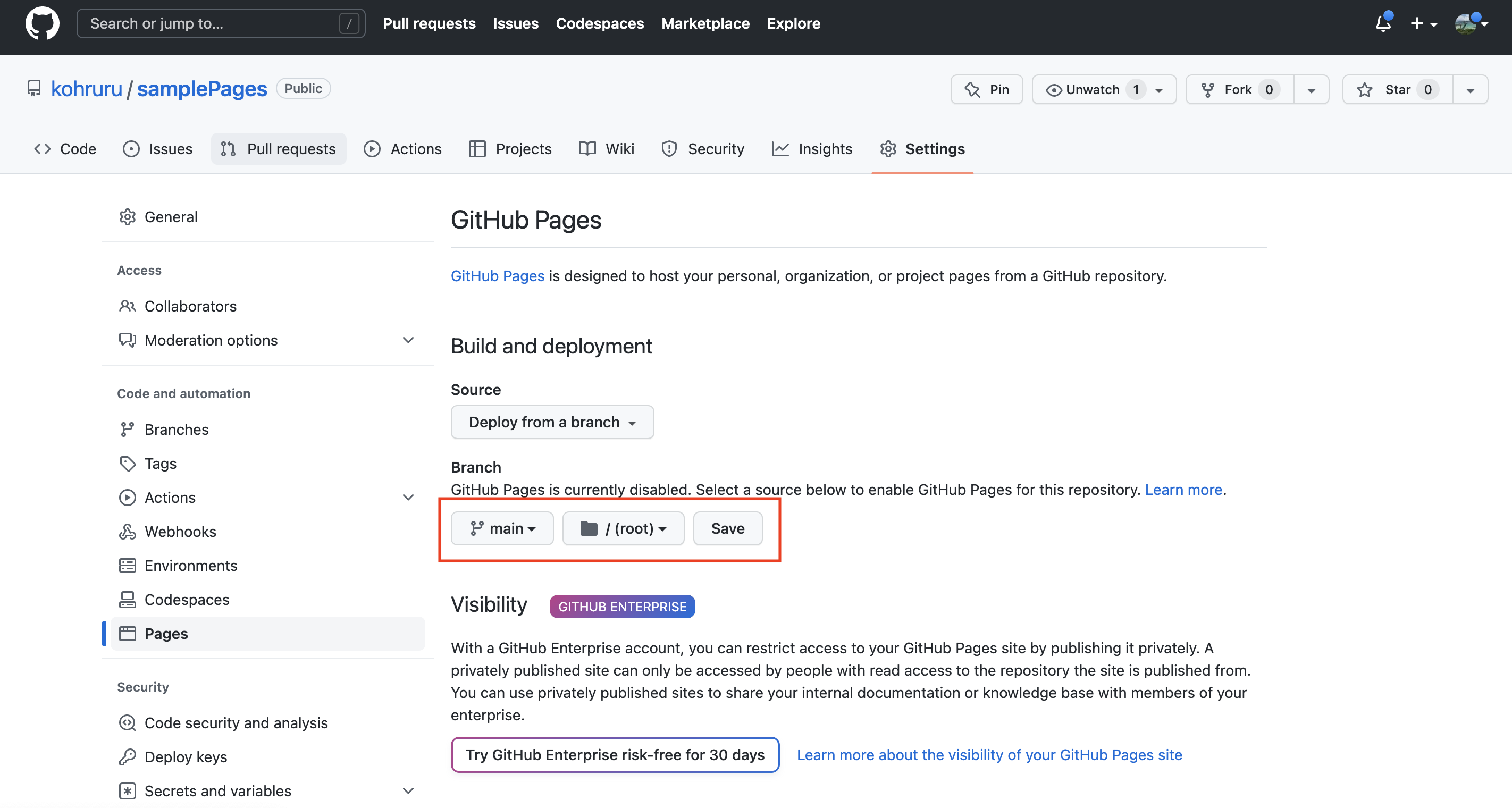This screenshot has height=808, width=1512.
Task: Expand Moderation options in sidebar
Action: point(408,340)
